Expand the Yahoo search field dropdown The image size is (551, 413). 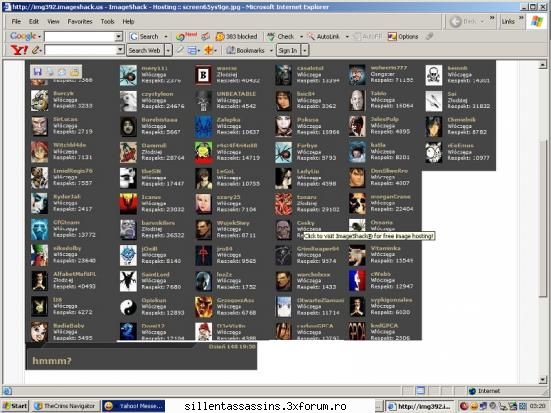tap(120, 50)
